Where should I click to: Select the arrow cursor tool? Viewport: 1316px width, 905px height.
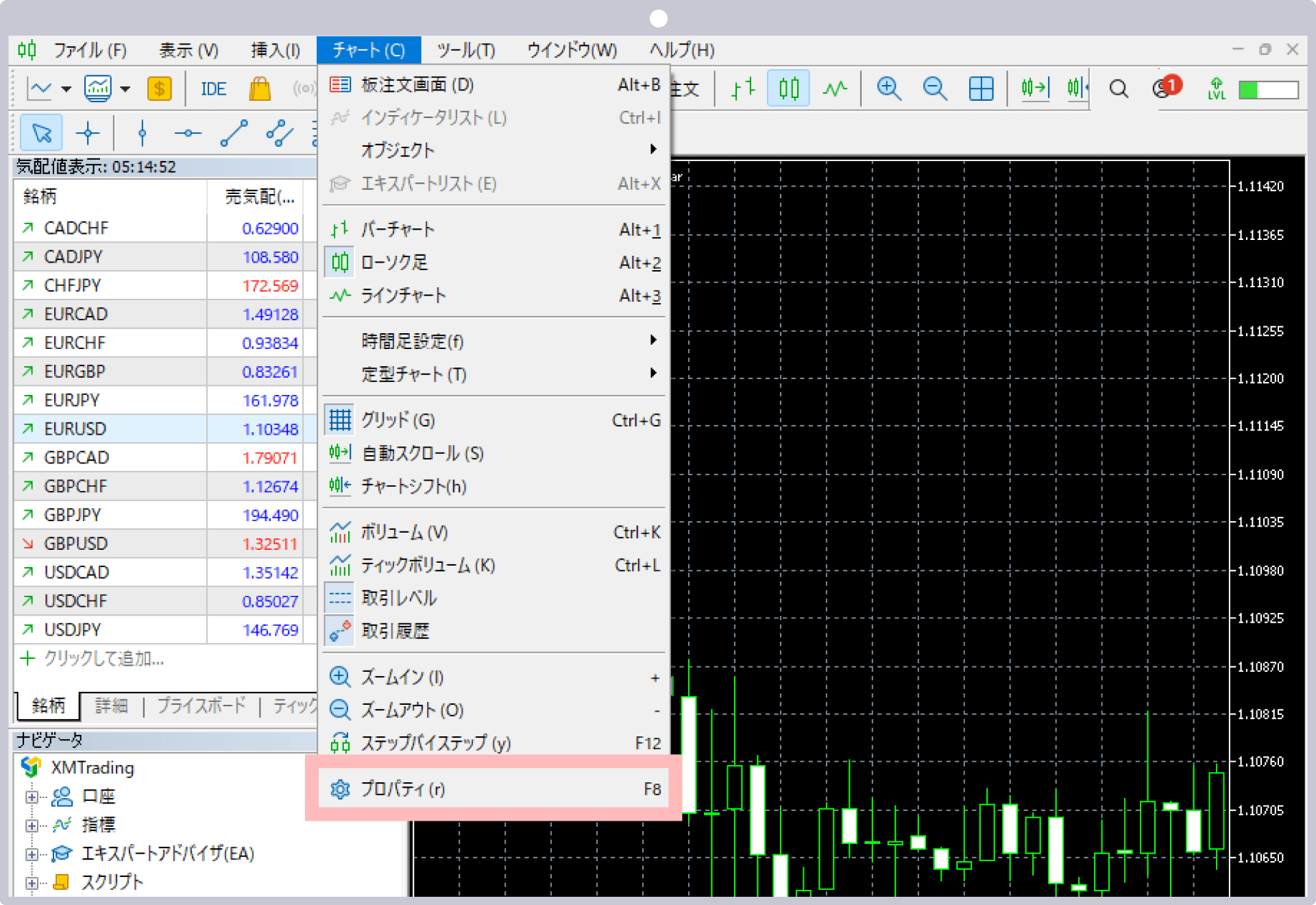pyautogui.click(x=42, y=132)
